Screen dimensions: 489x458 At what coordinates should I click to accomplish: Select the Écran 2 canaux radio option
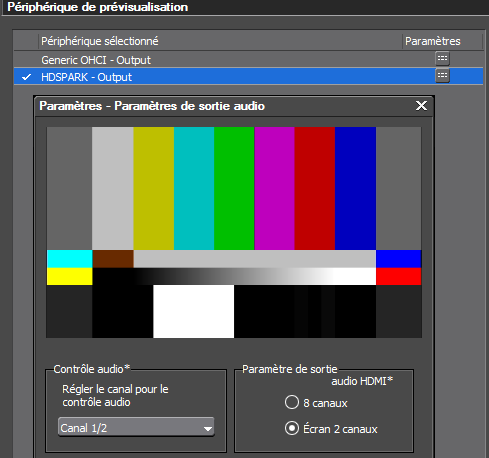coord(292,428)
